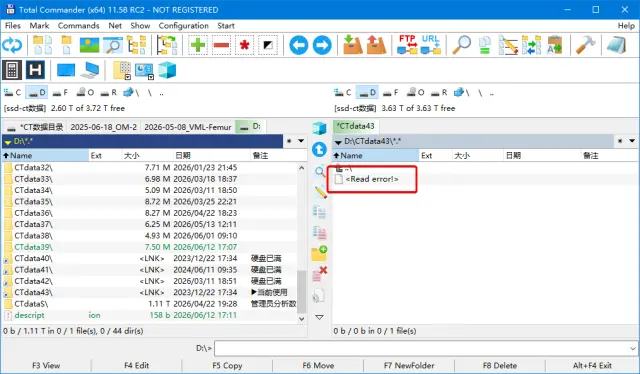Screen dimensions: 640x374
Task: Click the Reread source refresh icon
Action: (x=12, y=45)
